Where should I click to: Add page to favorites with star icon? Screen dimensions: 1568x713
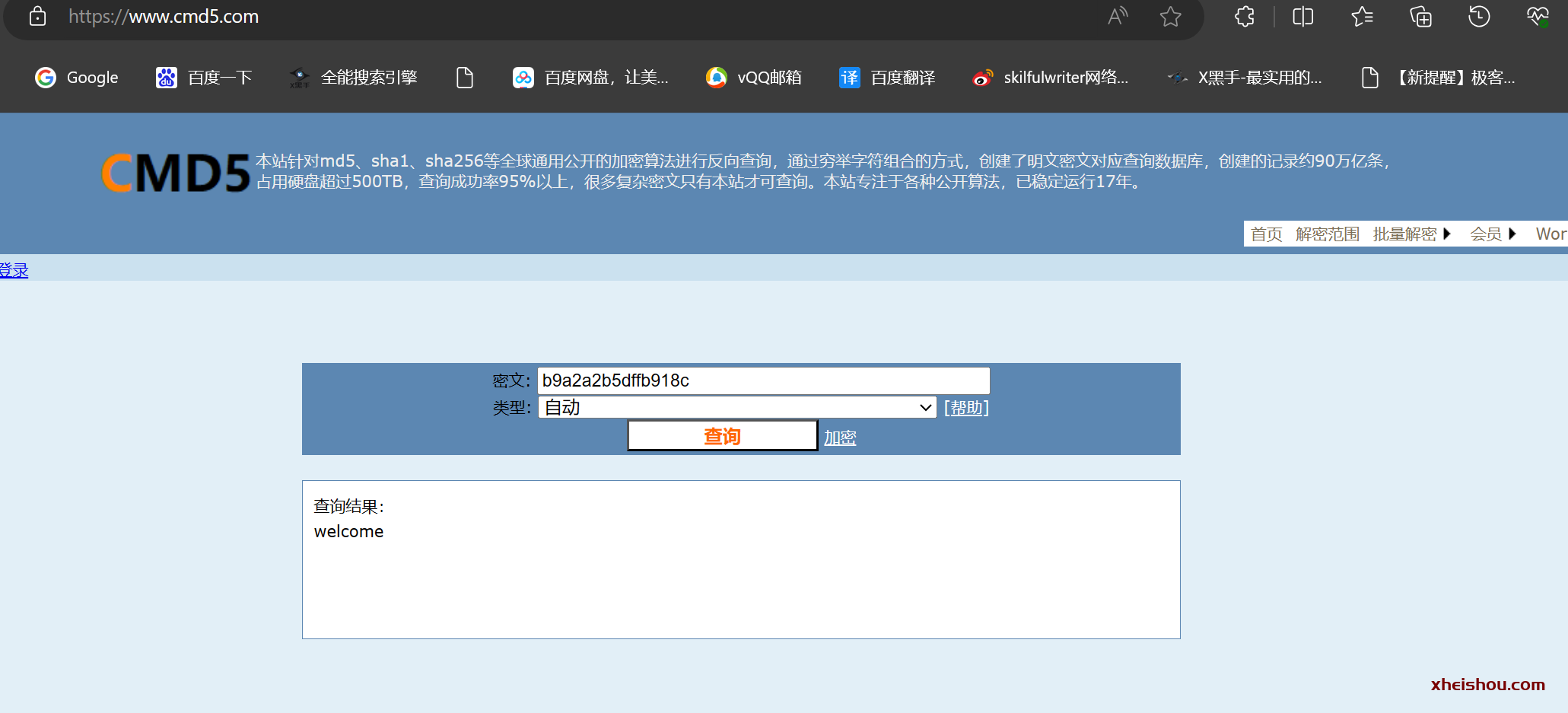1171,16
